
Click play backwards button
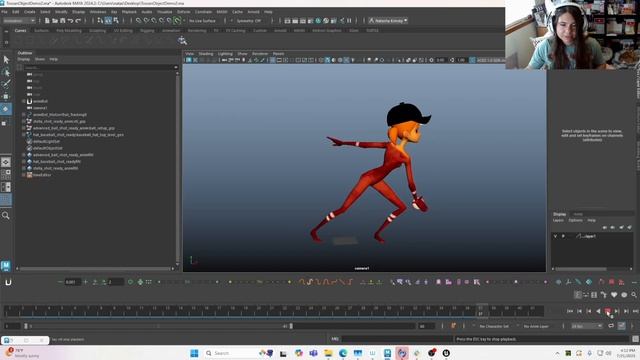[598, 311]
